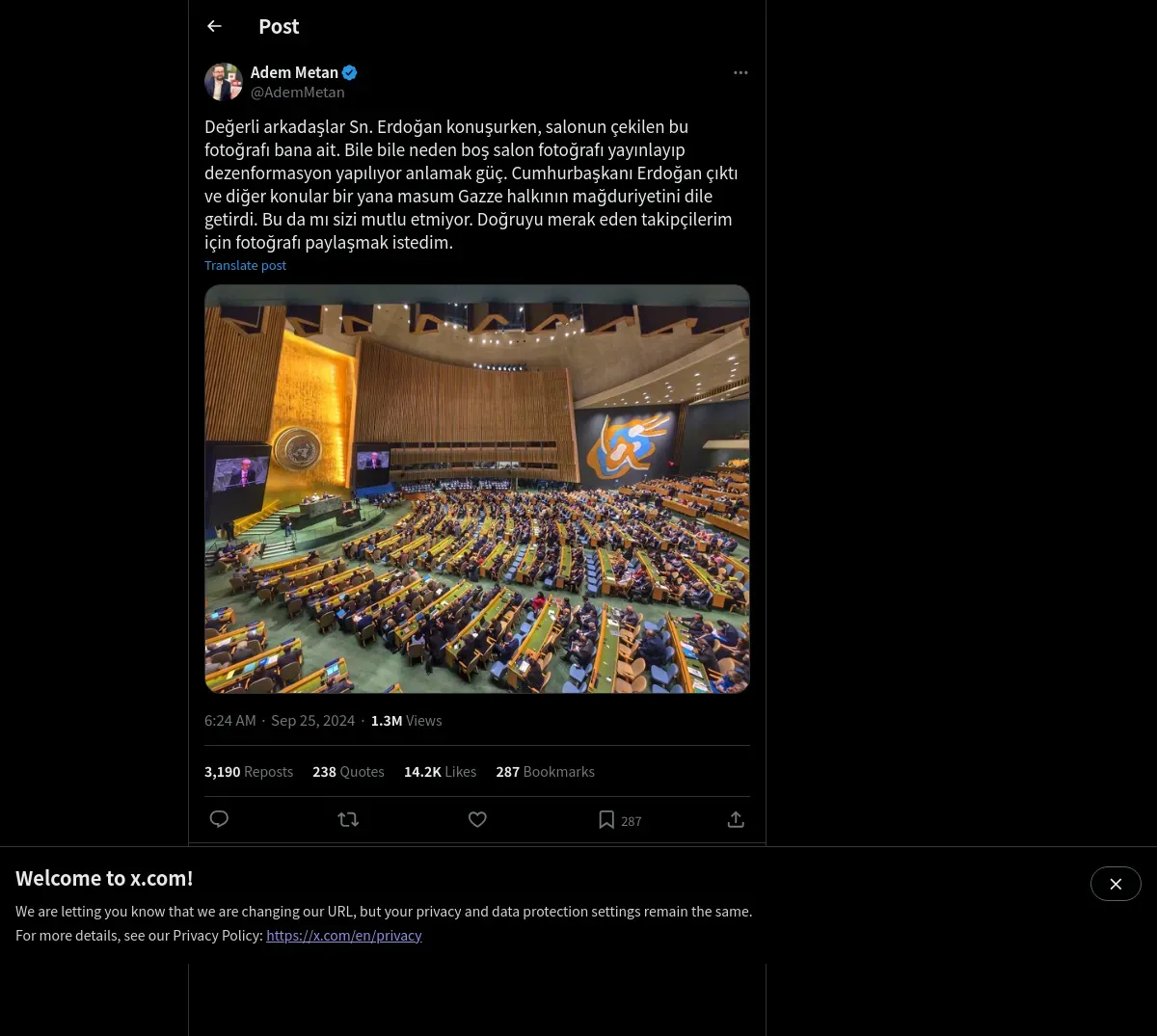Bookmark the post with the bookmark icon
The image size is (1157, 1036).
pos(606,819)
